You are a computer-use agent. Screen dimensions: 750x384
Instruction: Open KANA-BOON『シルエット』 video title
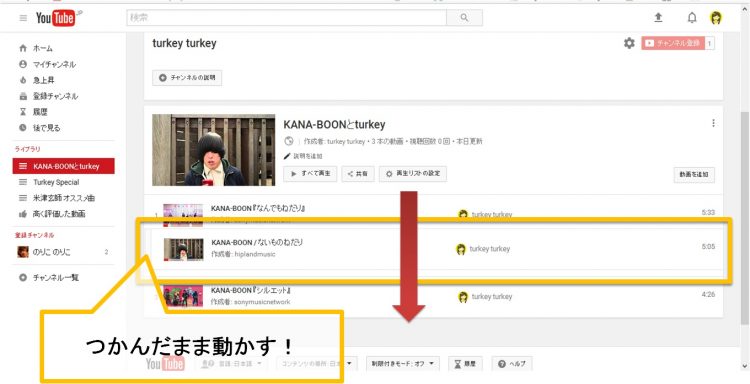pyautogui.click(x=252, y=290)
